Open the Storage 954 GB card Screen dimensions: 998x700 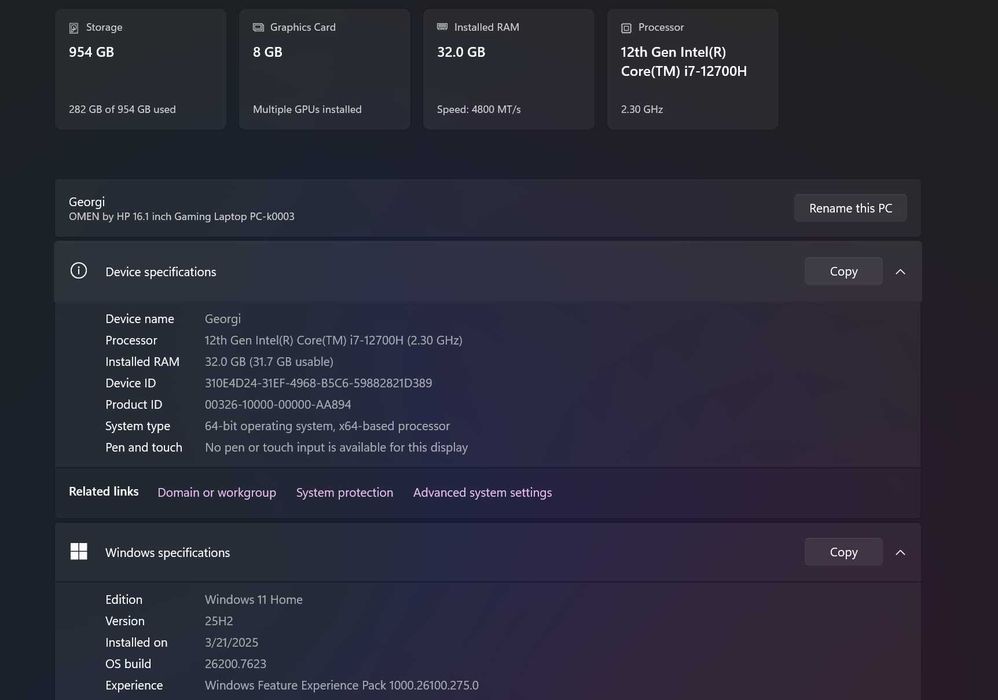point(141,69)
